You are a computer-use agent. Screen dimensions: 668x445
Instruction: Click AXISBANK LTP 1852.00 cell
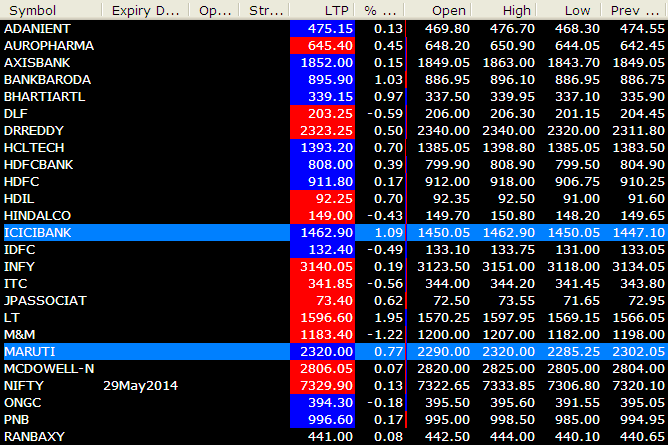(322, 63)
